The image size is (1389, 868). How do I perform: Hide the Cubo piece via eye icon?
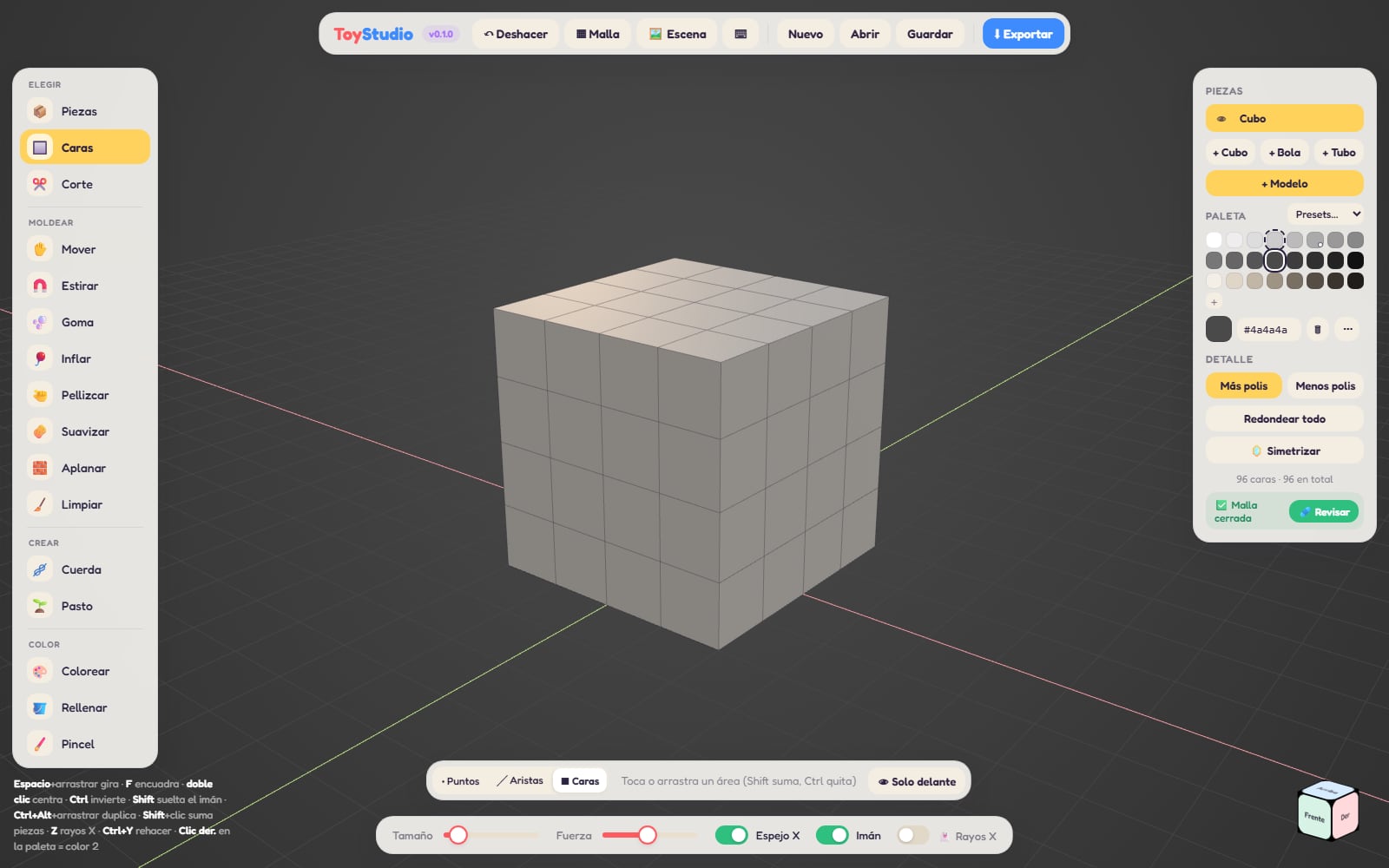(1221, 119)
